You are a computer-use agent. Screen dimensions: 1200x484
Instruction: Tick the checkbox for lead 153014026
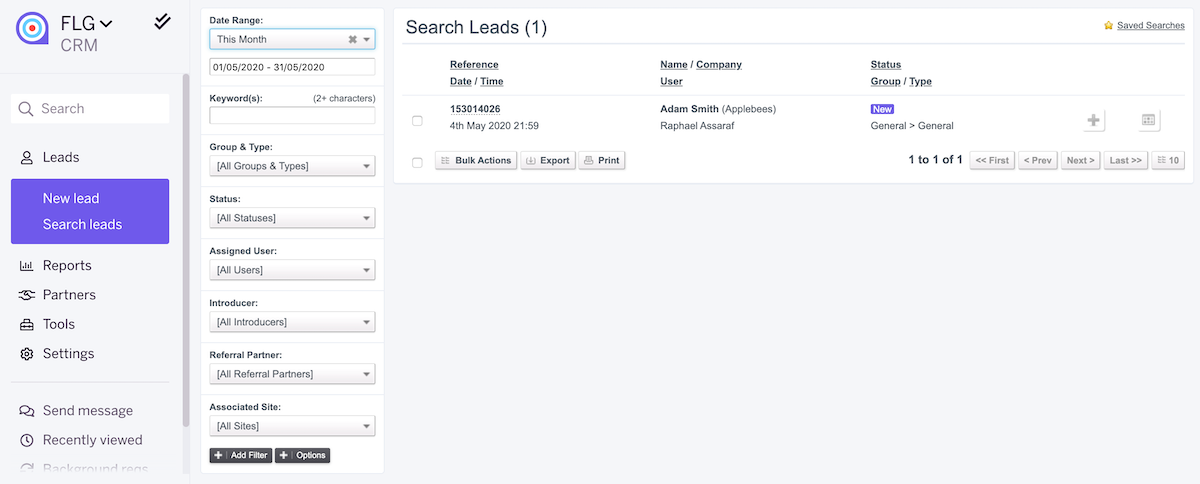[417, 121]
